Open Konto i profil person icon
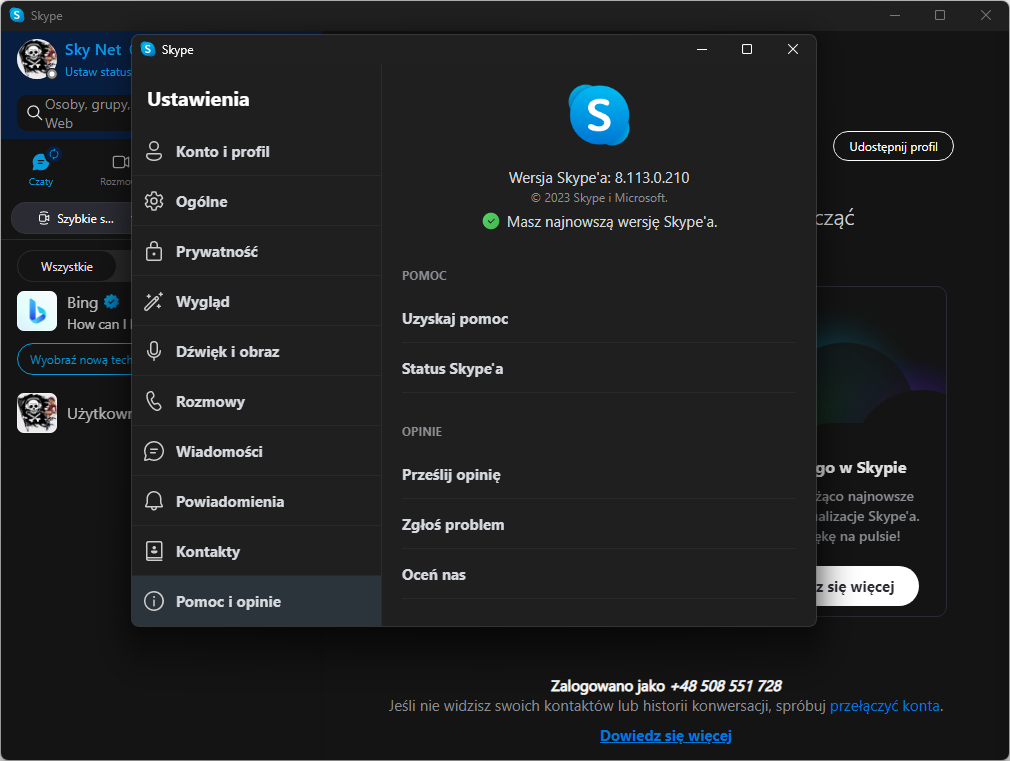The image size is (1010, 761). (154, 151)
